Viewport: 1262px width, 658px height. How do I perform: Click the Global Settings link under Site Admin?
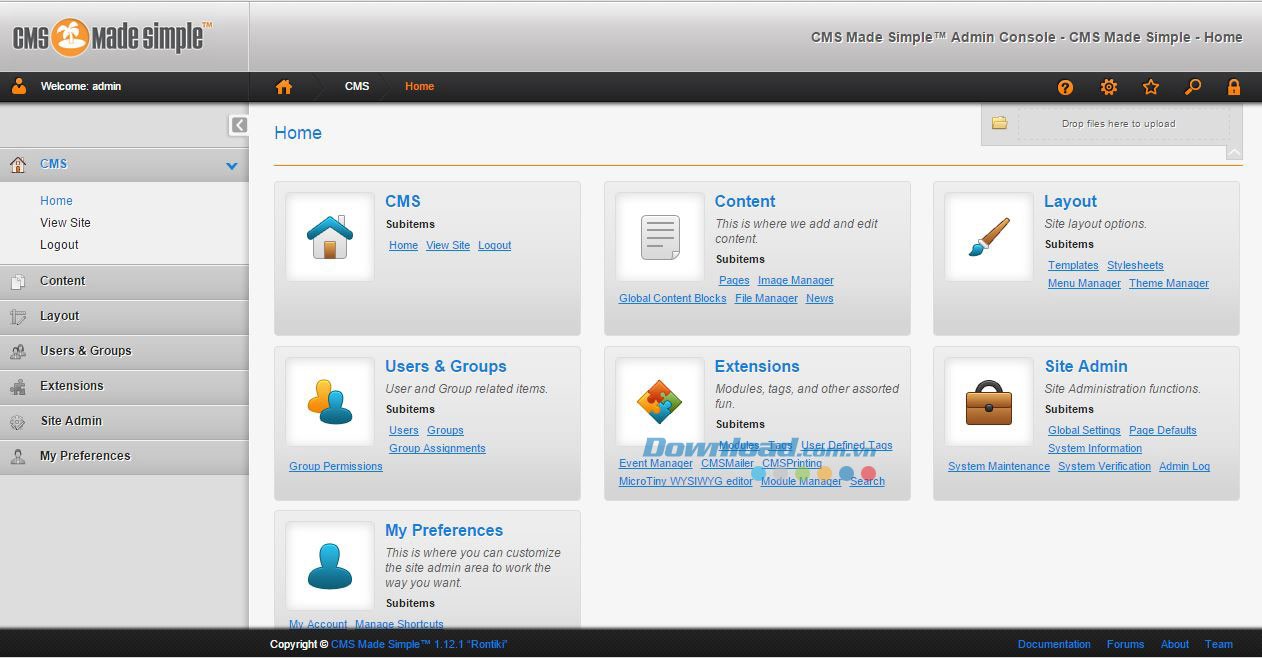pyautogui.click(x=1084, y=430)
